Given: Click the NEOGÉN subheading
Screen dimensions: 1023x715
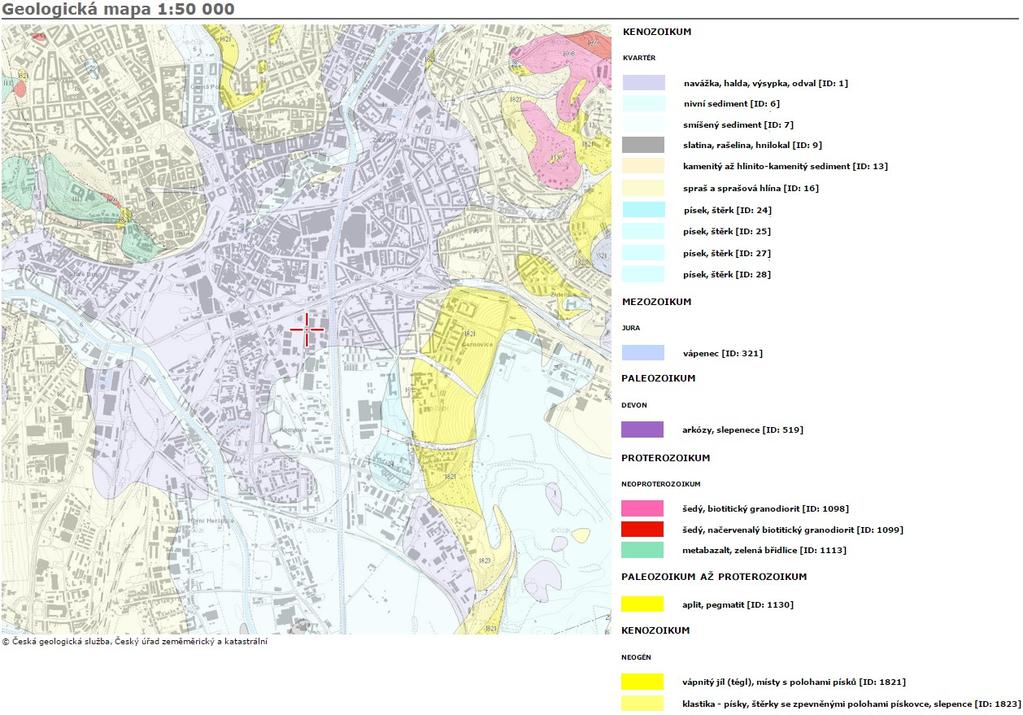Looking at the screenshot, I should pos(636,657).
